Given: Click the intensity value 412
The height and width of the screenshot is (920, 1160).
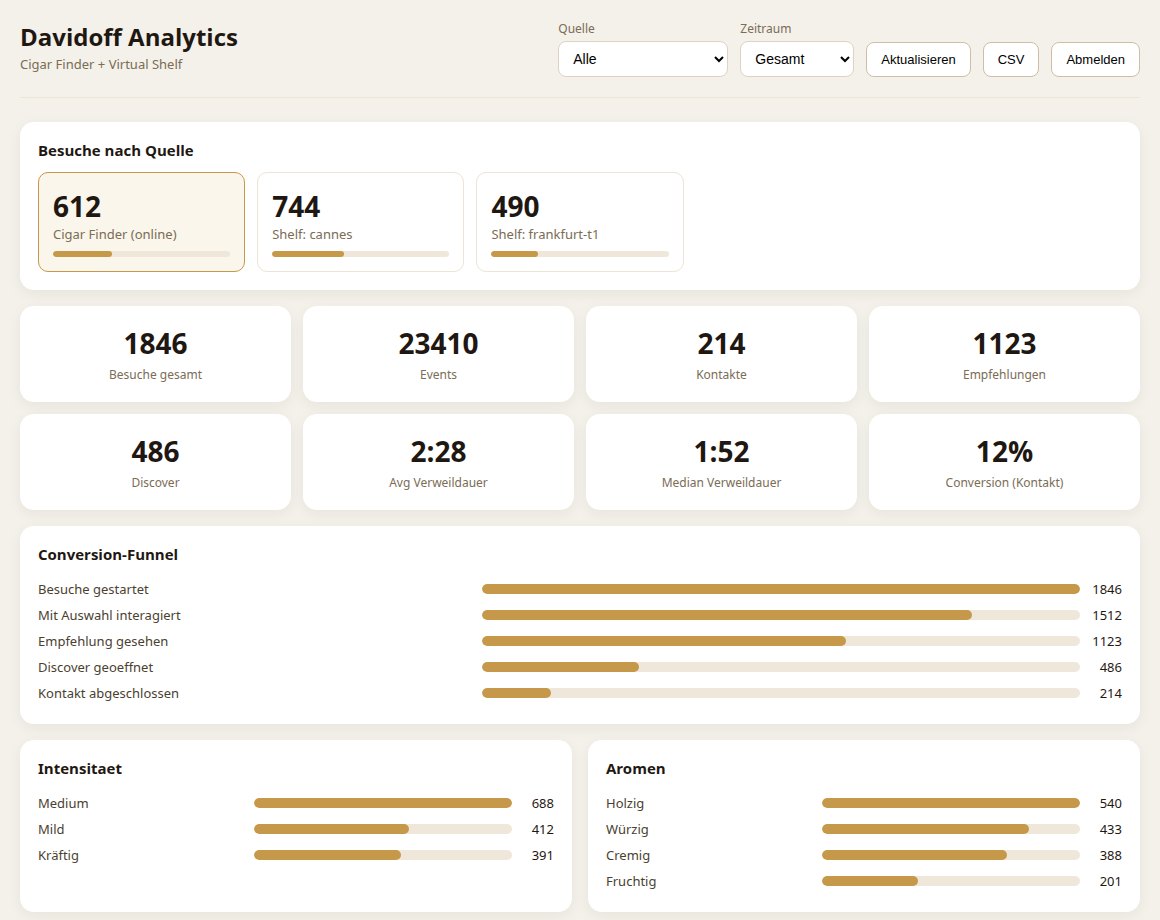Looking at the screenshot, I should (542, 829).
